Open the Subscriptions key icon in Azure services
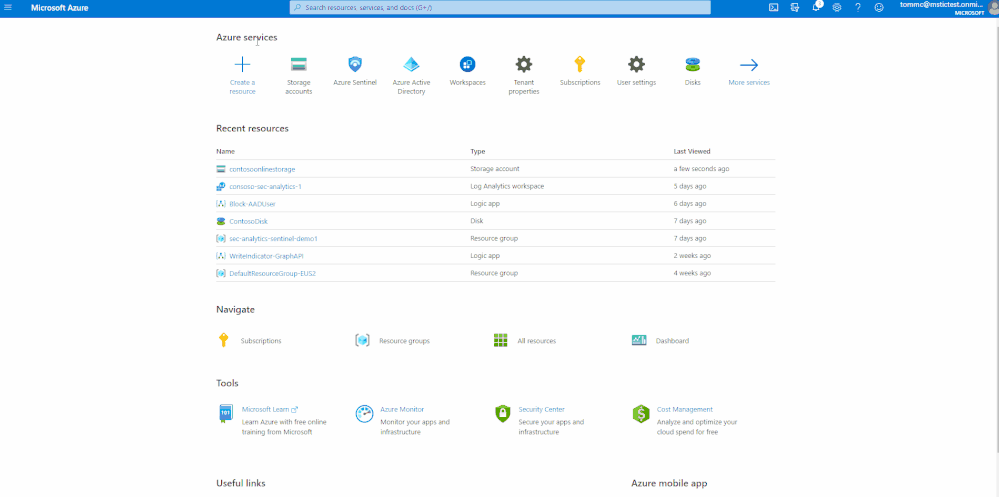This screenshot has width=999, height=497. (x=580, y=64)
